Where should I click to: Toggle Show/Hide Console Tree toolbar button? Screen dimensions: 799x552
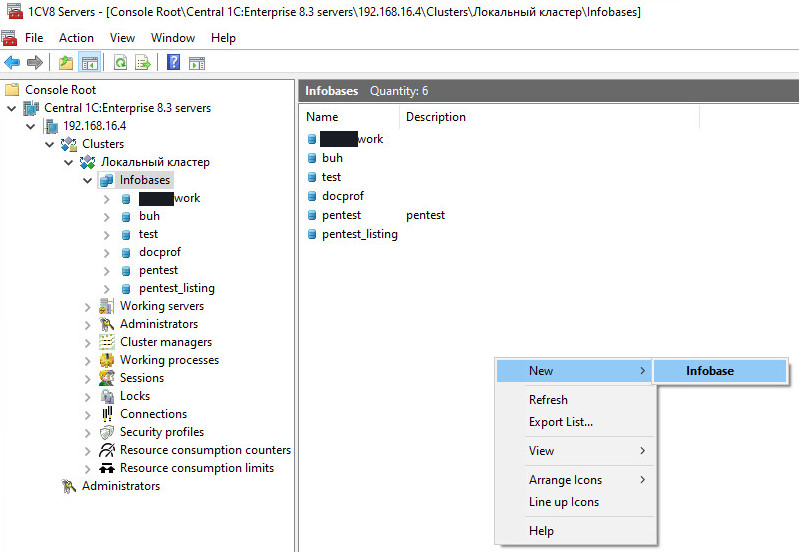coord(90,63)
